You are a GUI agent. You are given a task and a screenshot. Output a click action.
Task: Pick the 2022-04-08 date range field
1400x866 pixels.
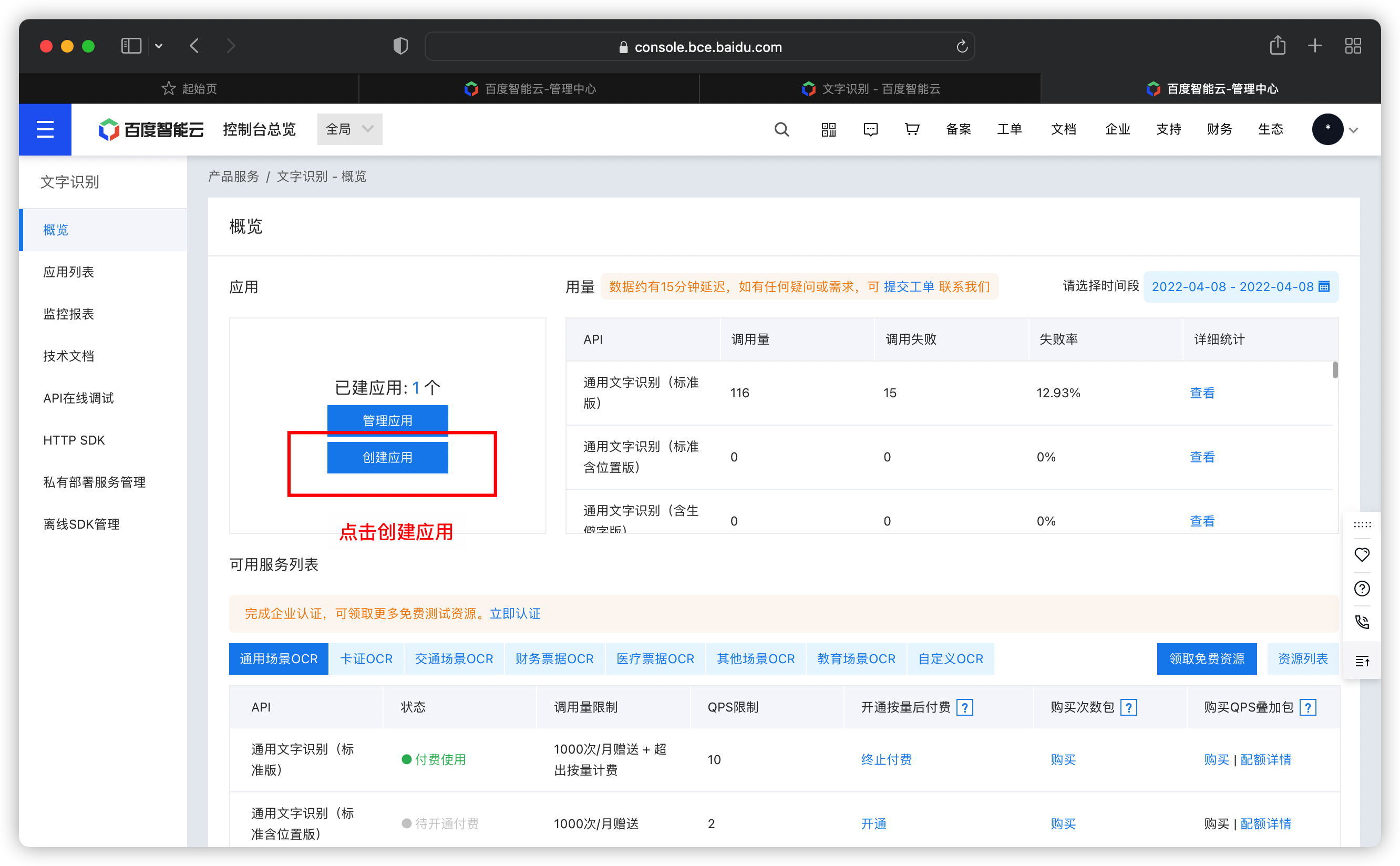(1241, 286)
